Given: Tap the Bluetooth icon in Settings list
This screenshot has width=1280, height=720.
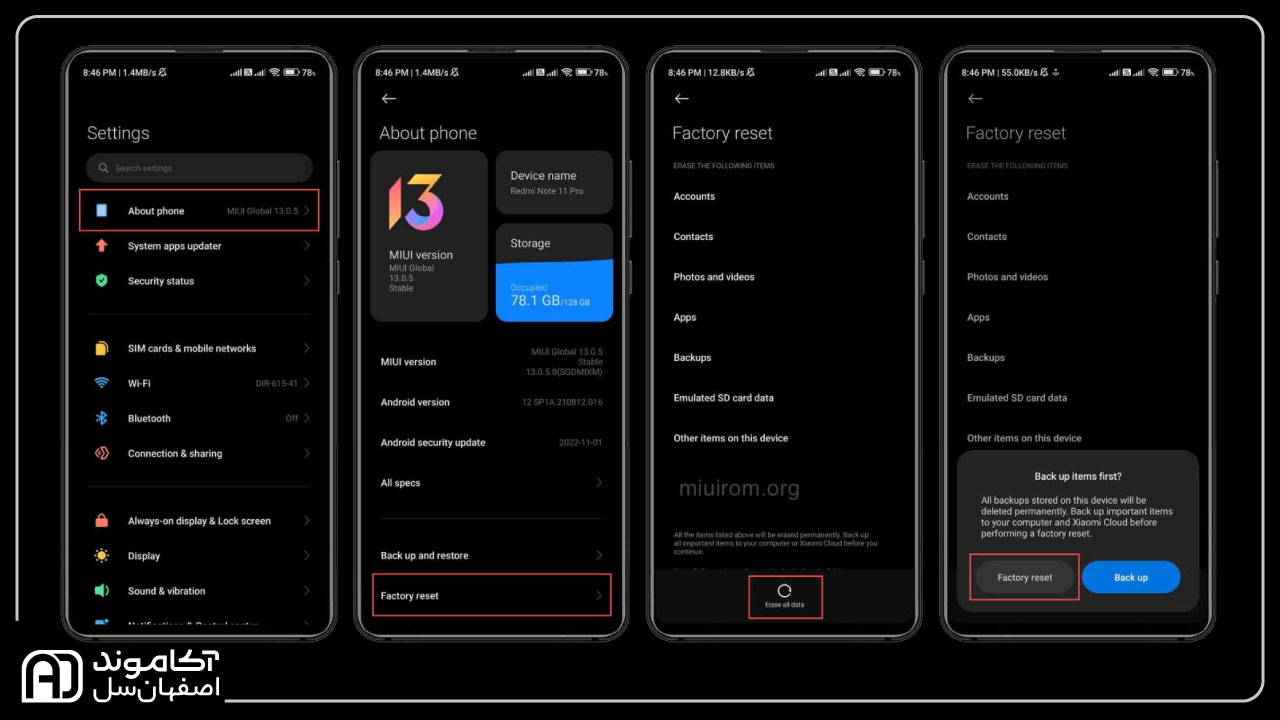Looking at the screenshot, I should [x=101, y=418].
